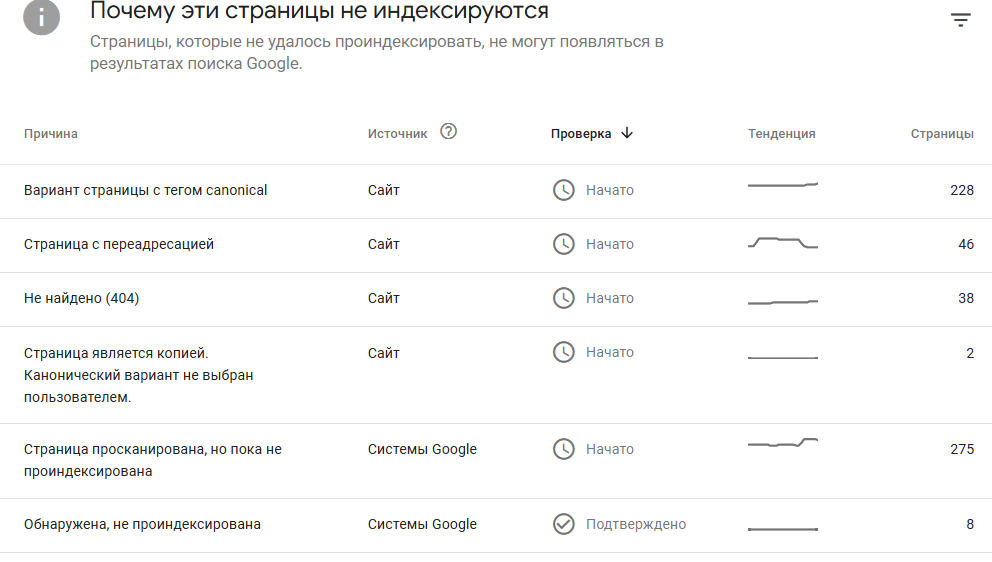Click 'Сайт' source in переадресацией row

(x=383, y=244)
